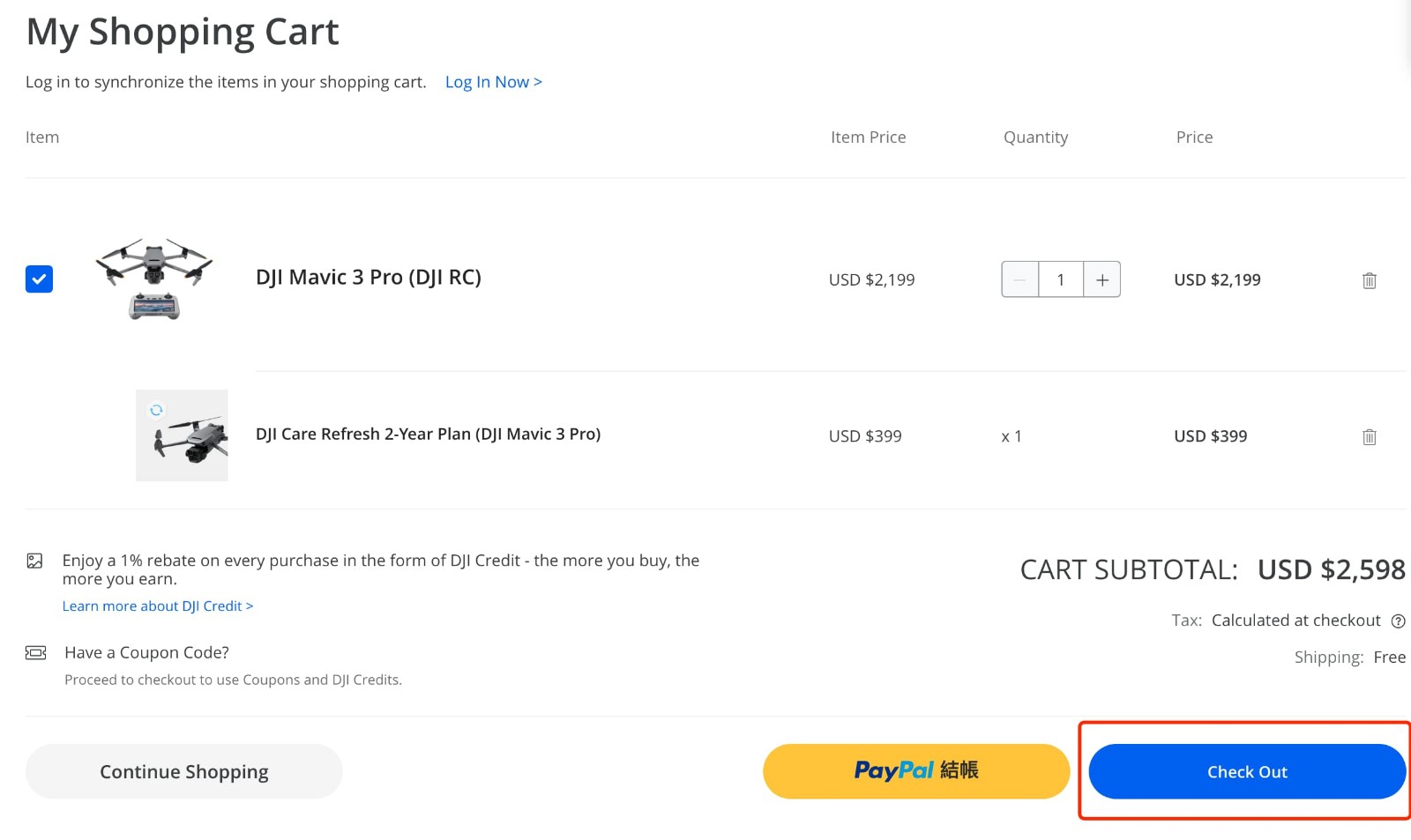1411x840 pixels.
Task: Click the PayPal checkout button
Action: tap(915, 770)
